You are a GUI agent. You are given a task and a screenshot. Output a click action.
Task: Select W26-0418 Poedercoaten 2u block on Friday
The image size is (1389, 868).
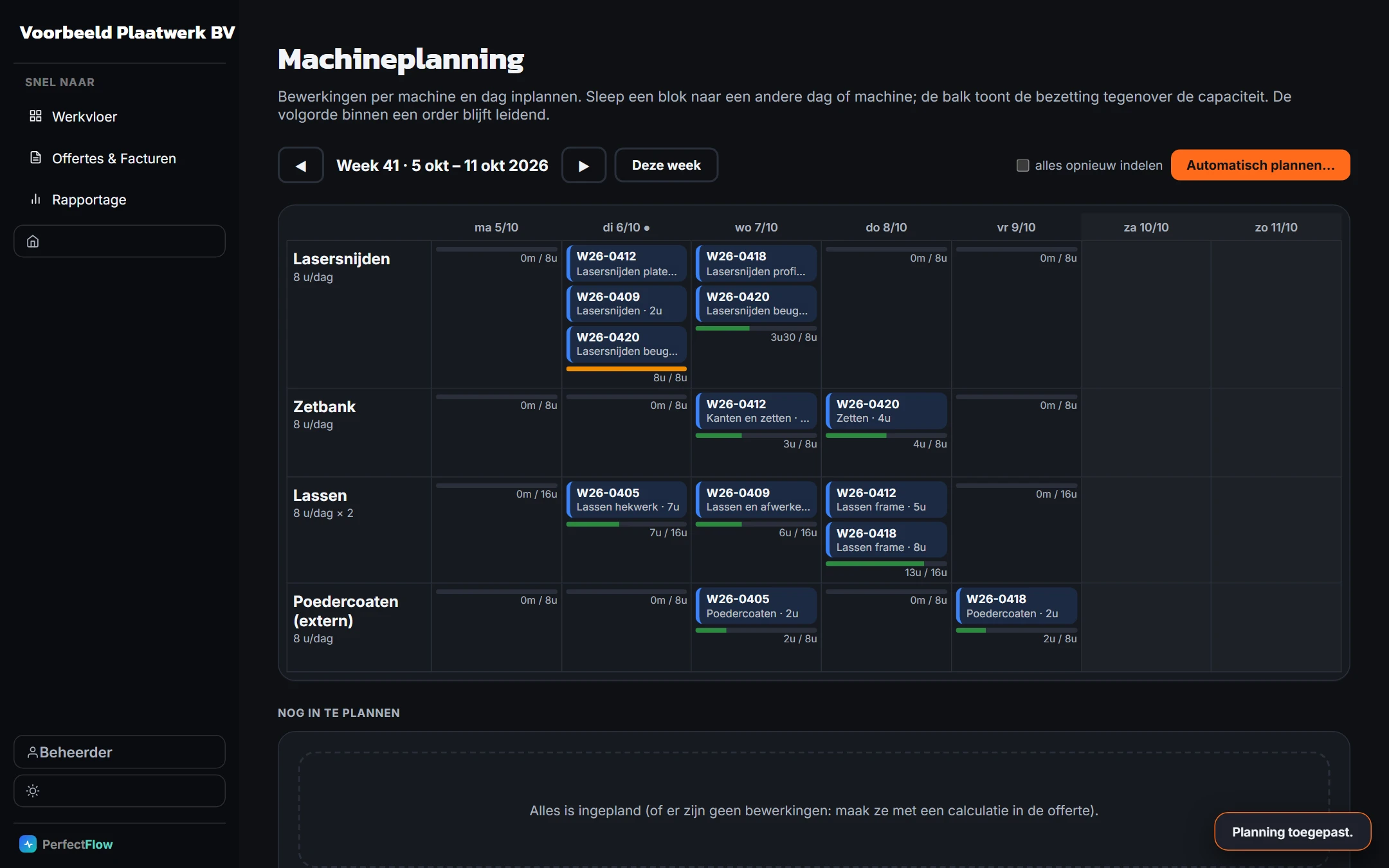click(1016, 606)
